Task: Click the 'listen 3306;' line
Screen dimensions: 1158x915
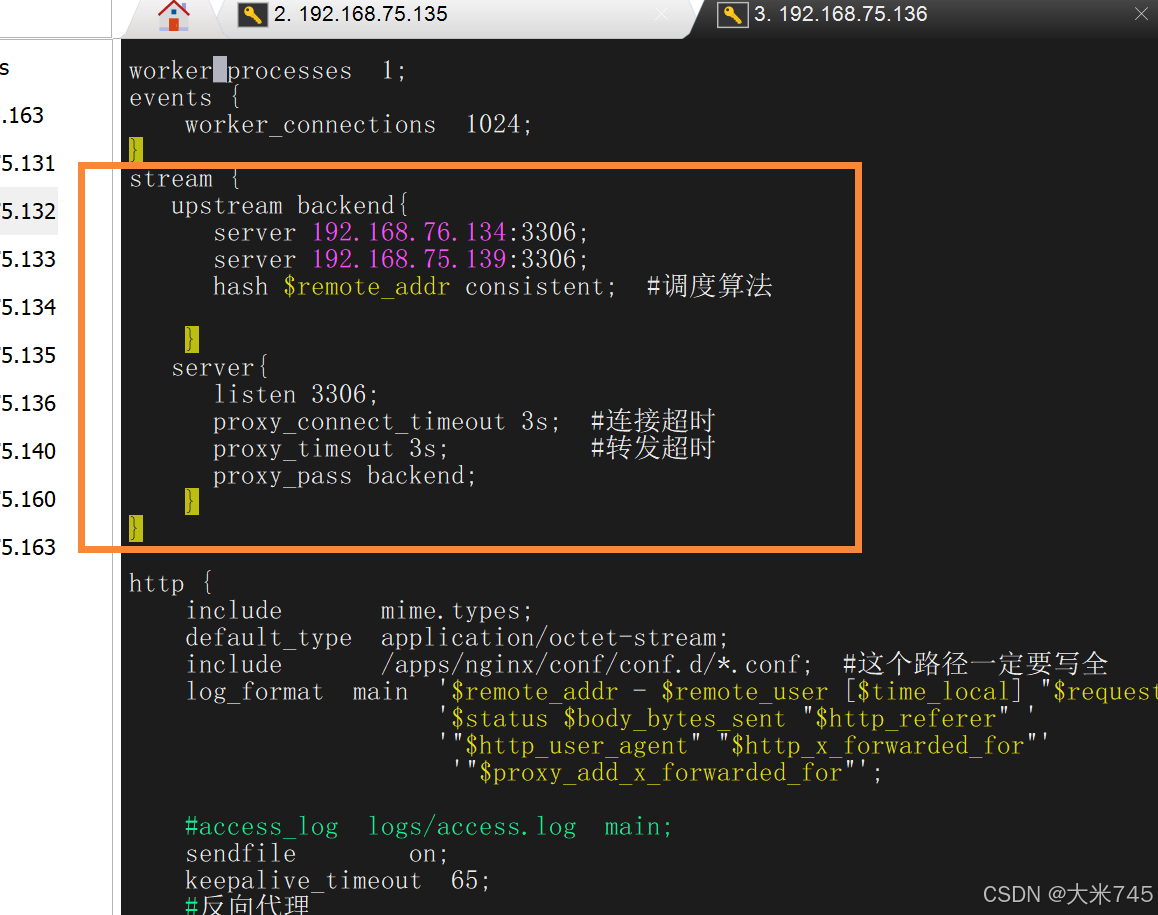Action: pos(295,394)
